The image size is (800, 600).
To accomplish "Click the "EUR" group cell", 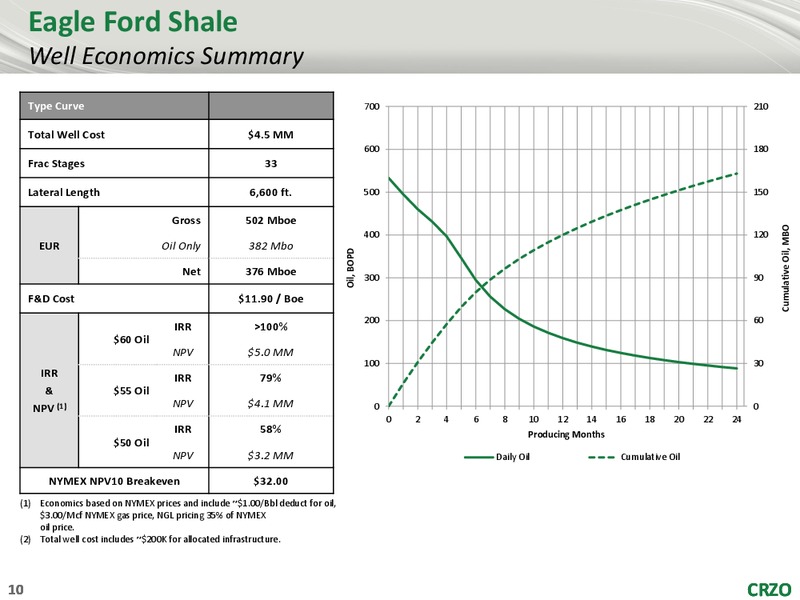I will 49,246.
